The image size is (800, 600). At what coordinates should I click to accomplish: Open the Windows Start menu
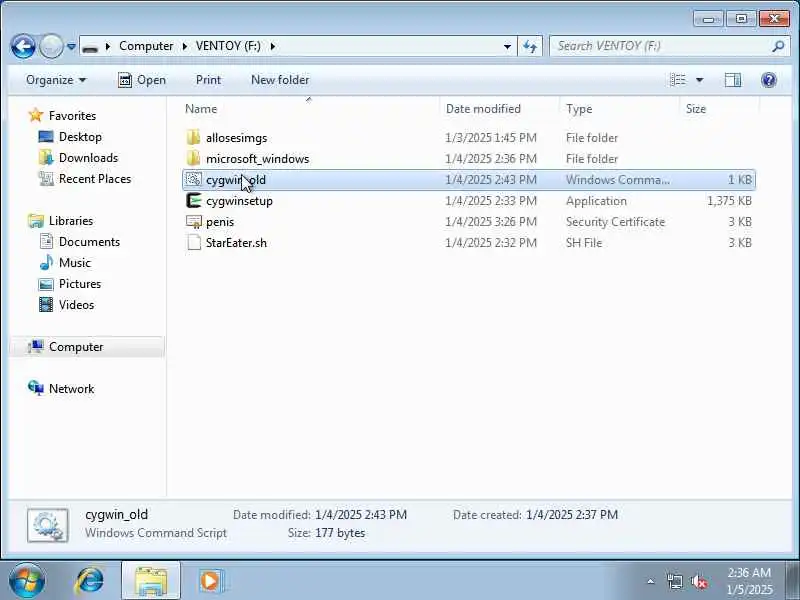coord(27,581)
